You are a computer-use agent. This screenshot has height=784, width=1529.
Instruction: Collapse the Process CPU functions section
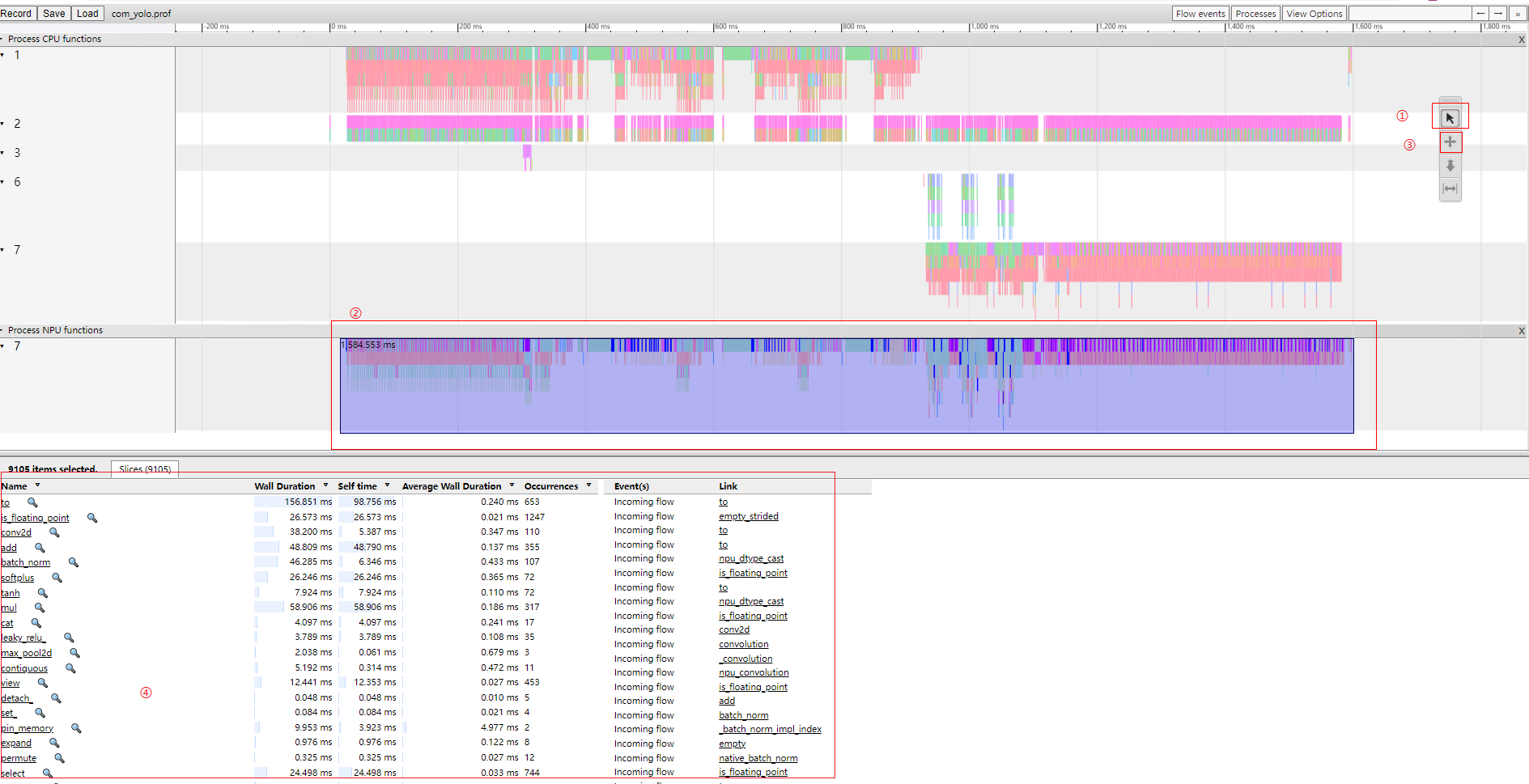pos(2,39)
